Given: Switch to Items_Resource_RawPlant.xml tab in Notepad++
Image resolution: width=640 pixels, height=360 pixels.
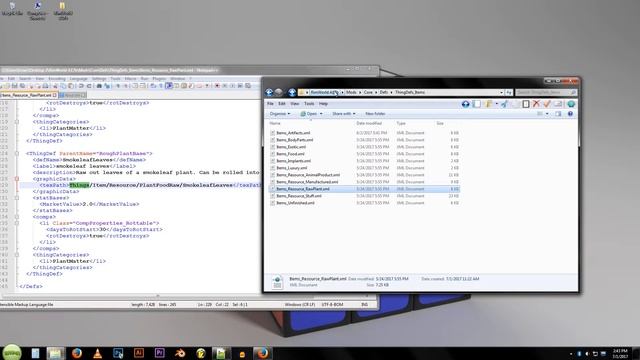Looking at the screenshot, I should click(28, 95).
